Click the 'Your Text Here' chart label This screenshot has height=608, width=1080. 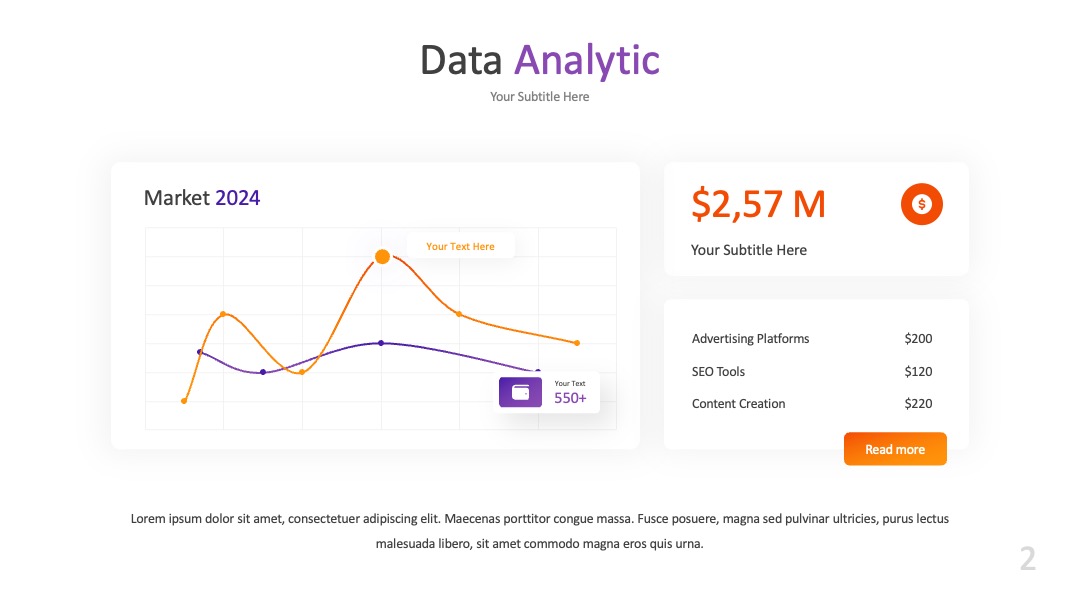click(460, 247)
